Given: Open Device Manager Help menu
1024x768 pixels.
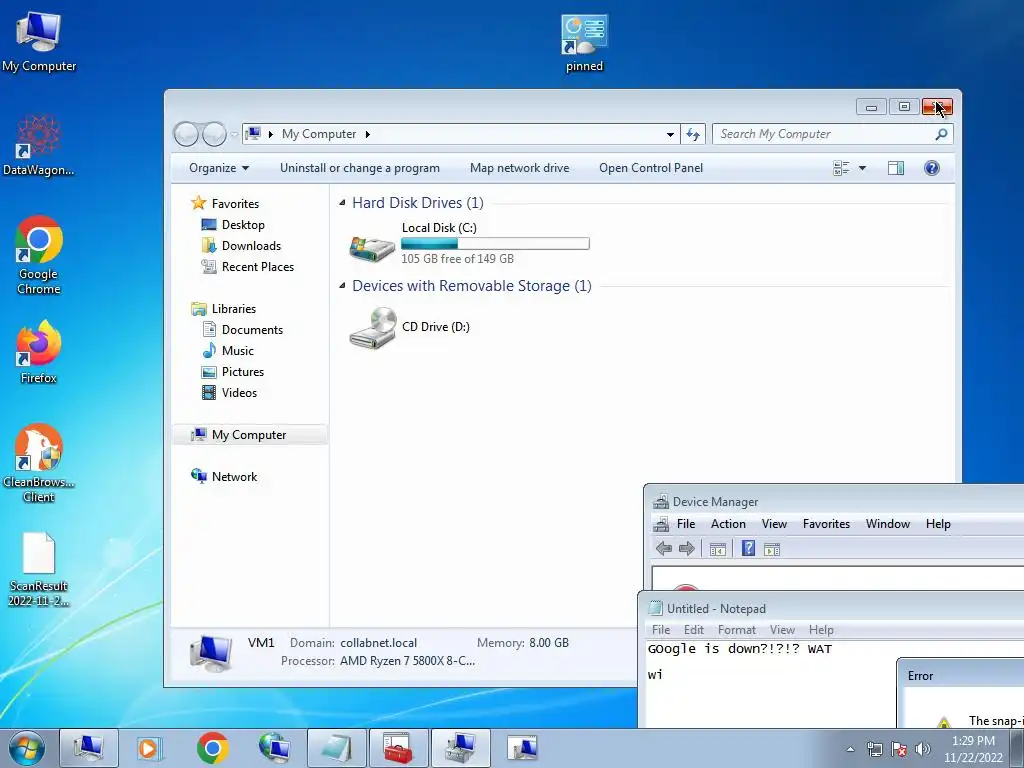Looking at the screenshot, I should [938, 524].
